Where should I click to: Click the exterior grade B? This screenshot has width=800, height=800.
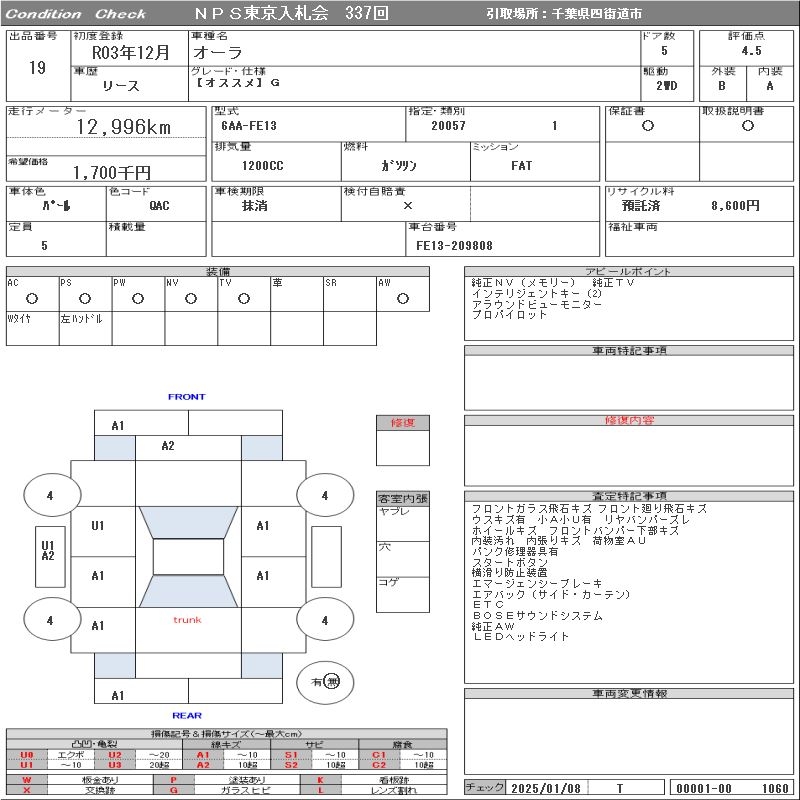[x=721, y=86]
